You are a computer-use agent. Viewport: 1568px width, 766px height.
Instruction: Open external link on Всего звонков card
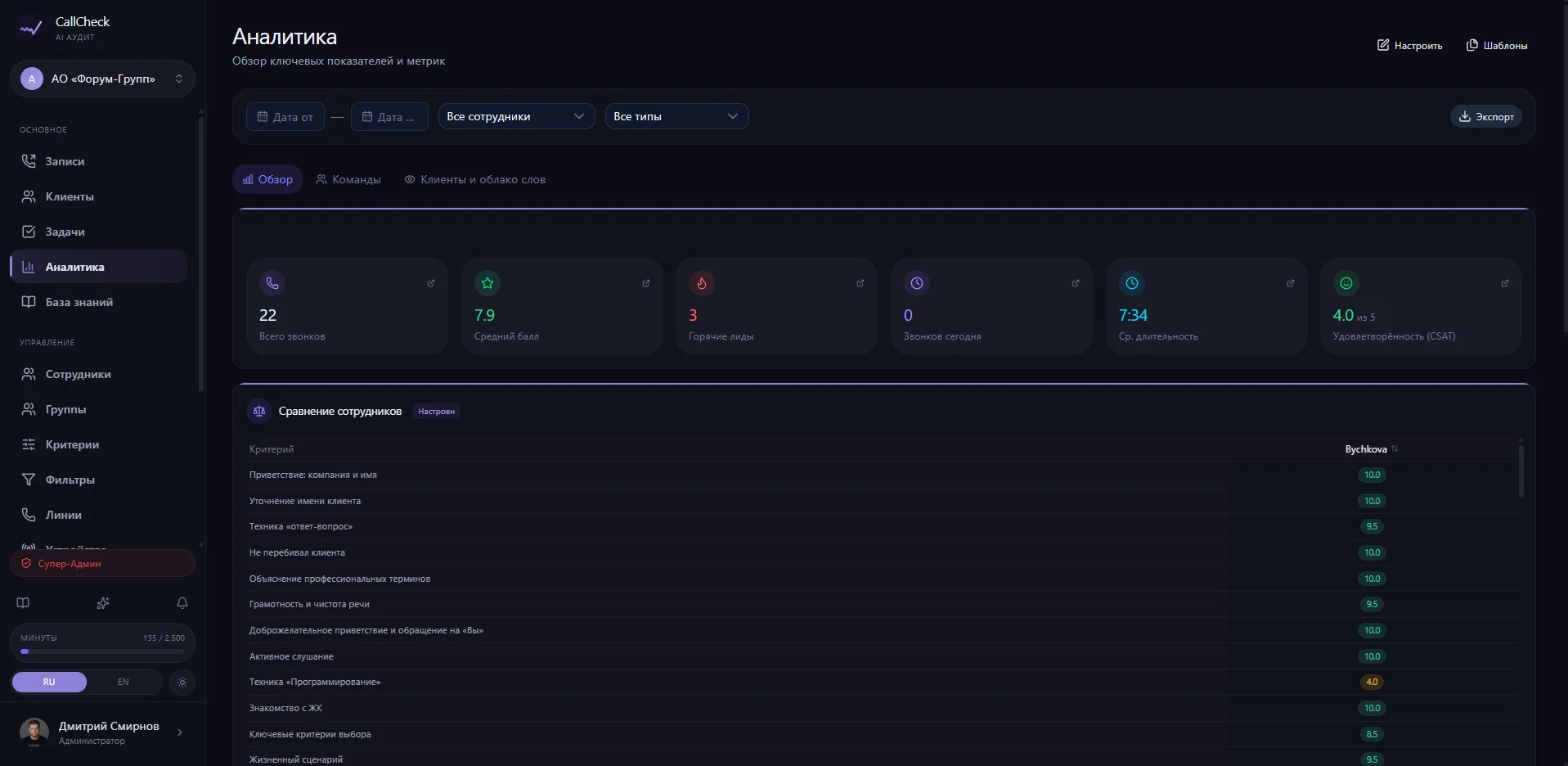(x=431, y=283)
